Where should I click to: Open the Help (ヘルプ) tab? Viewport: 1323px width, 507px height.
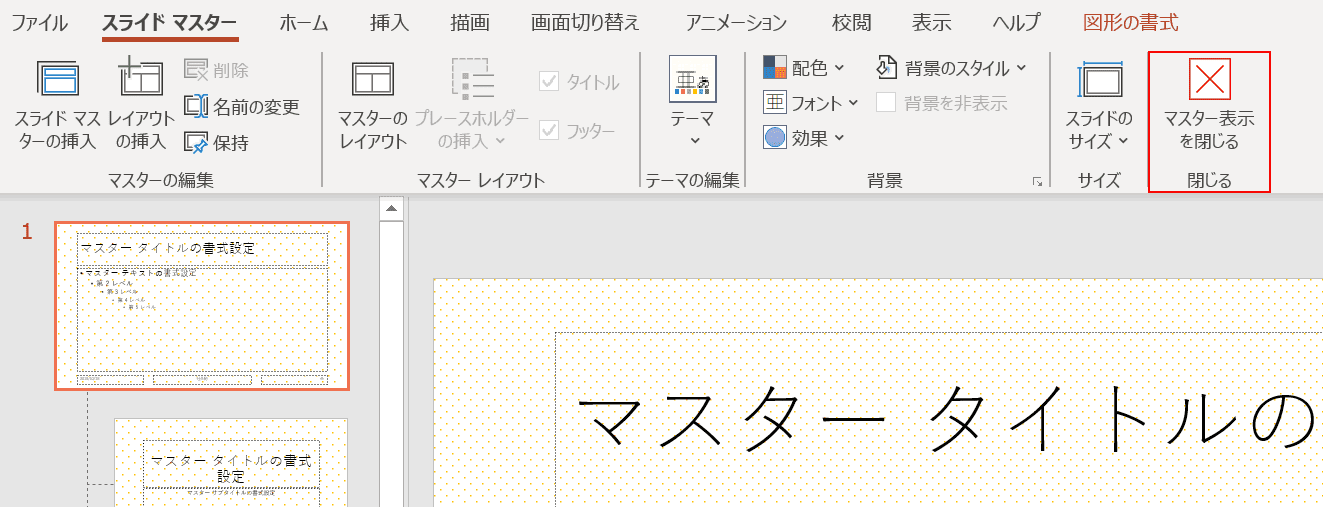click(1017, 22)
